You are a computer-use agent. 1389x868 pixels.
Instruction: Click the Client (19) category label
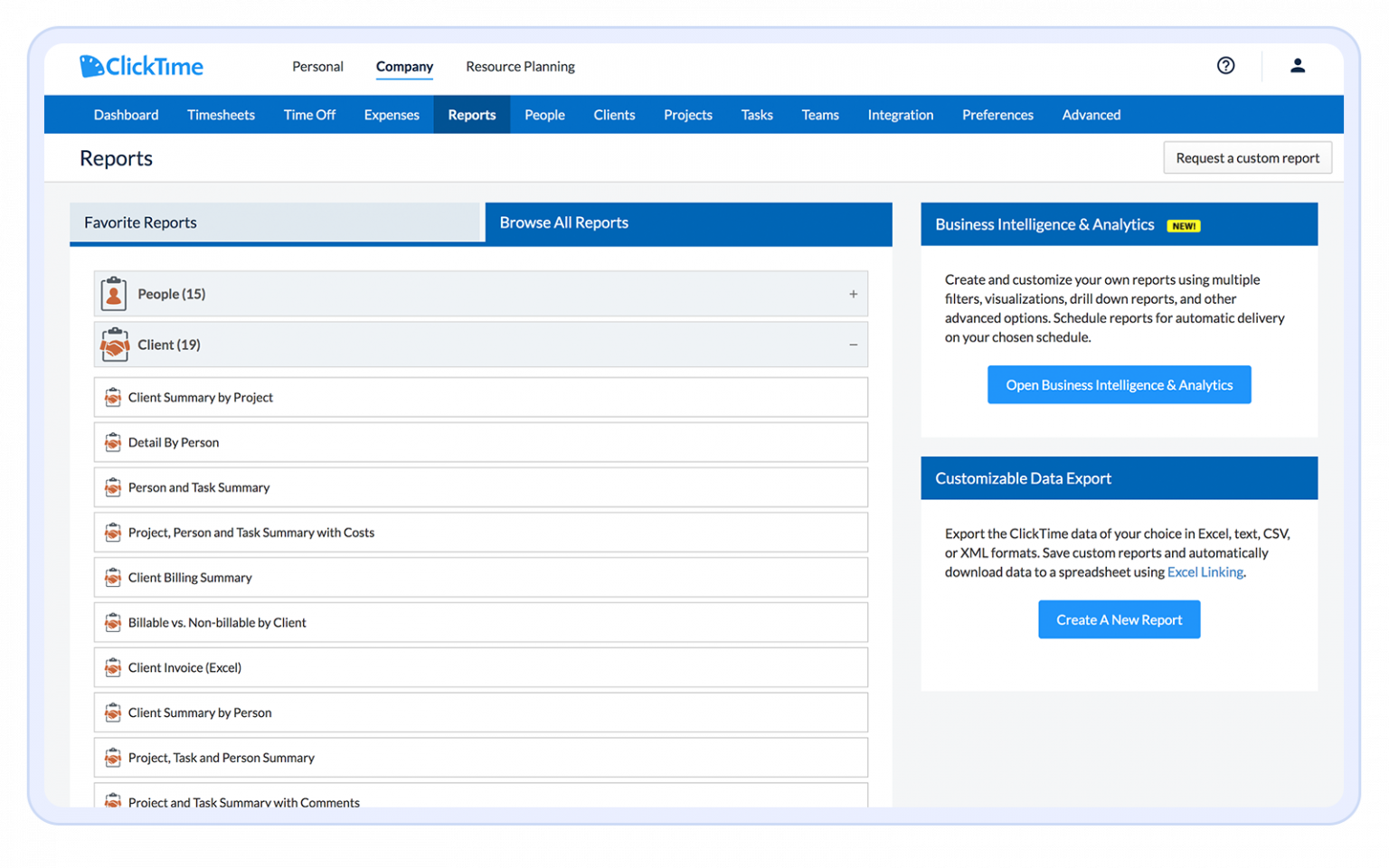point(169,344)
